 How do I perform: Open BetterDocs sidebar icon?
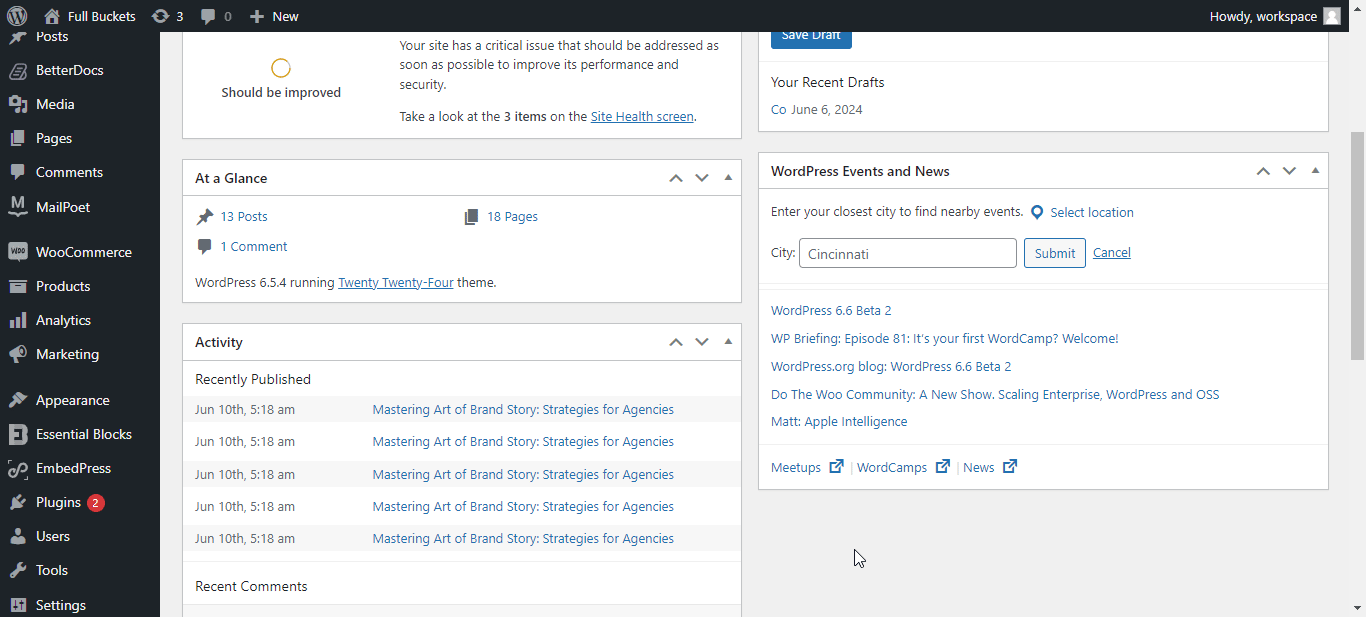tap(18, 70)
